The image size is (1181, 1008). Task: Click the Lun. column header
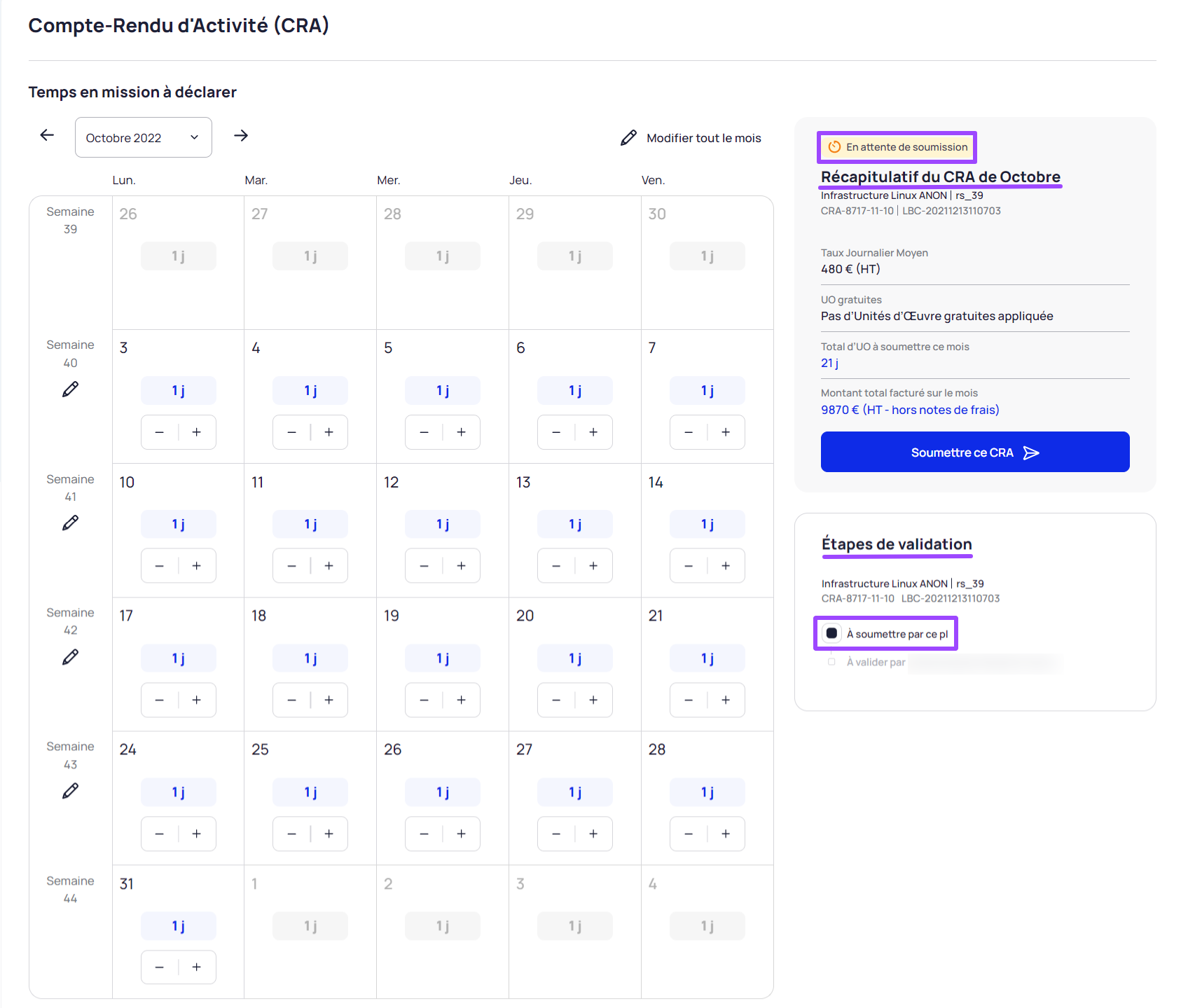[x=124, y=180]
